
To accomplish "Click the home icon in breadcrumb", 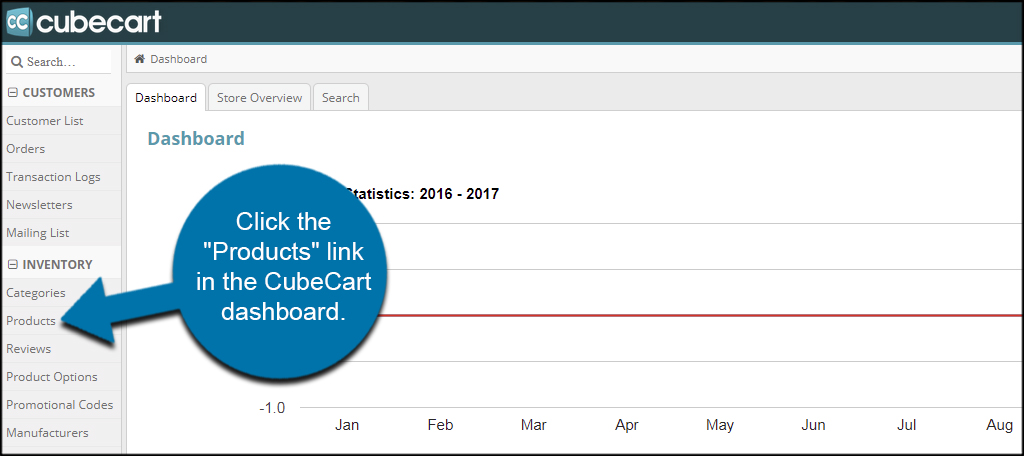I will click(140, 59).
